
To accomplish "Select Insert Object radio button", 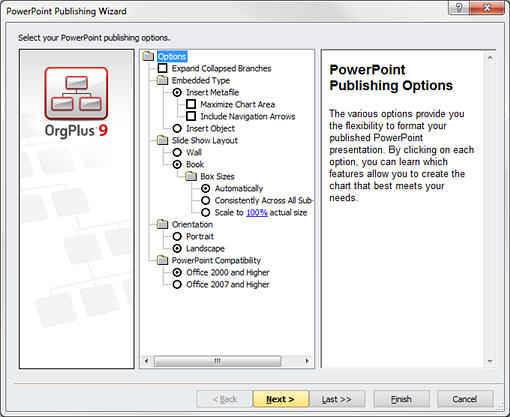I will click(x=177, y=128).
